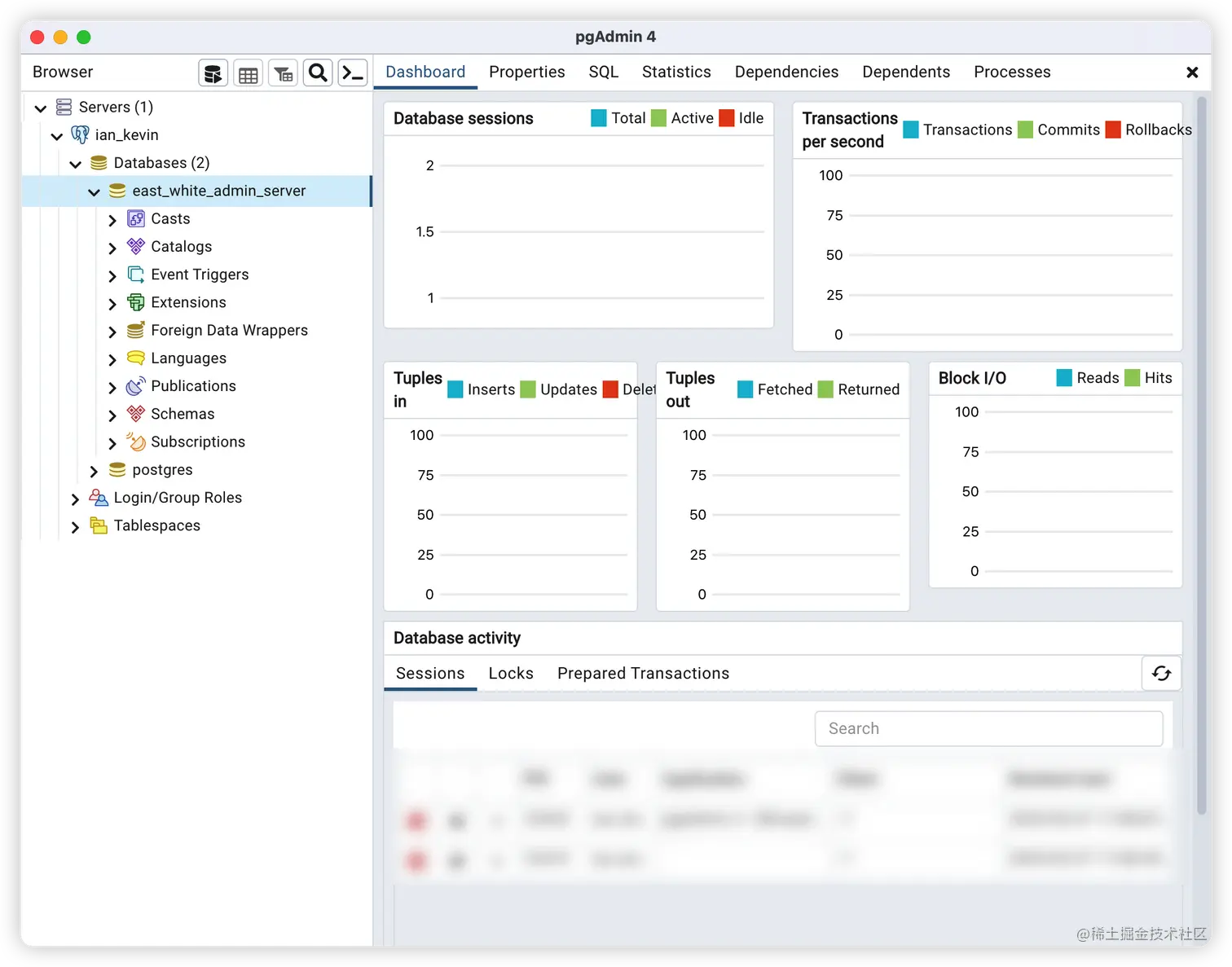Expand the Login/Group Roles node
This screenshot has width=1232, height=967.
tap(75, 499)
